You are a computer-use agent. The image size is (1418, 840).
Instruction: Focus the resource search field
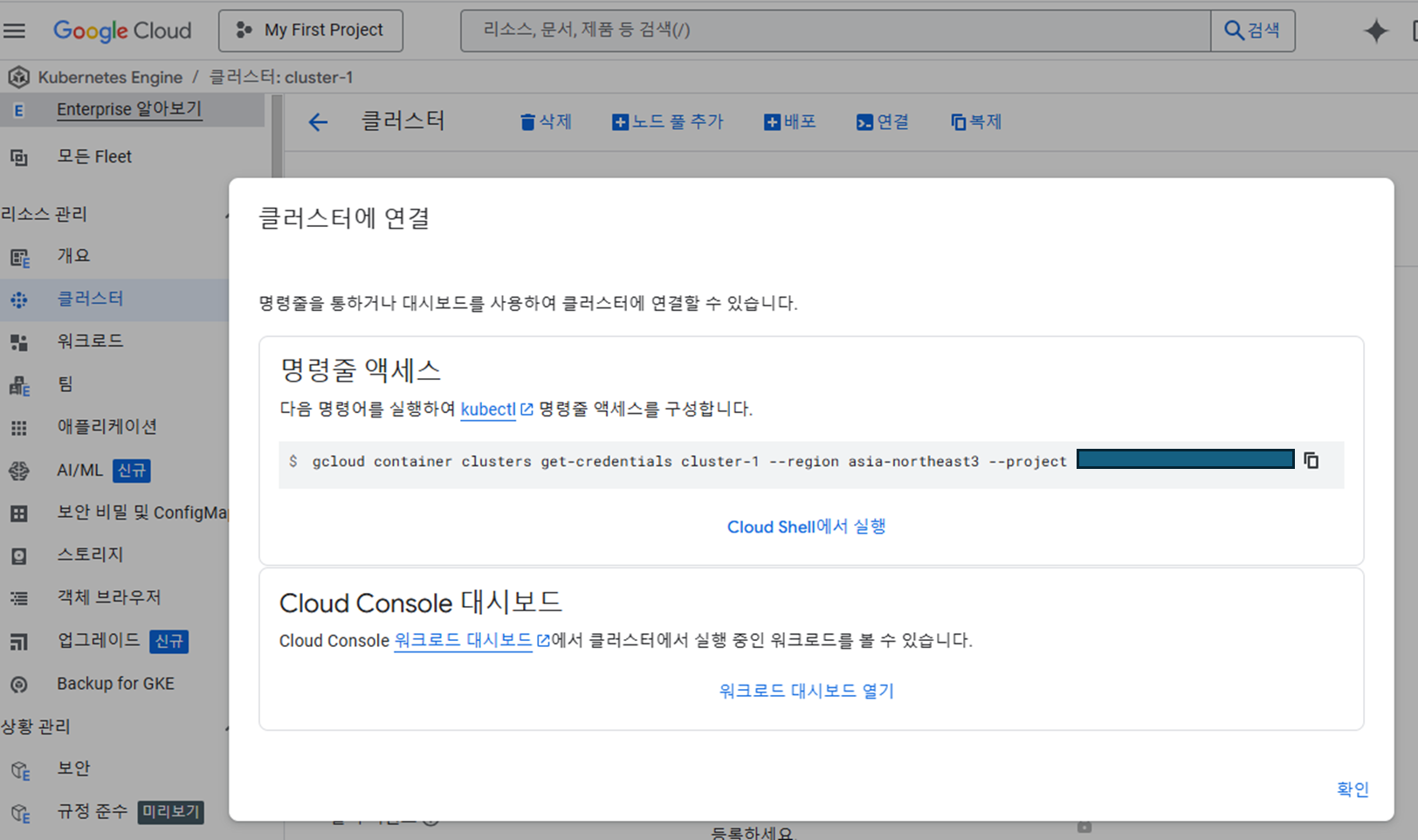click(x=836, y=31)
